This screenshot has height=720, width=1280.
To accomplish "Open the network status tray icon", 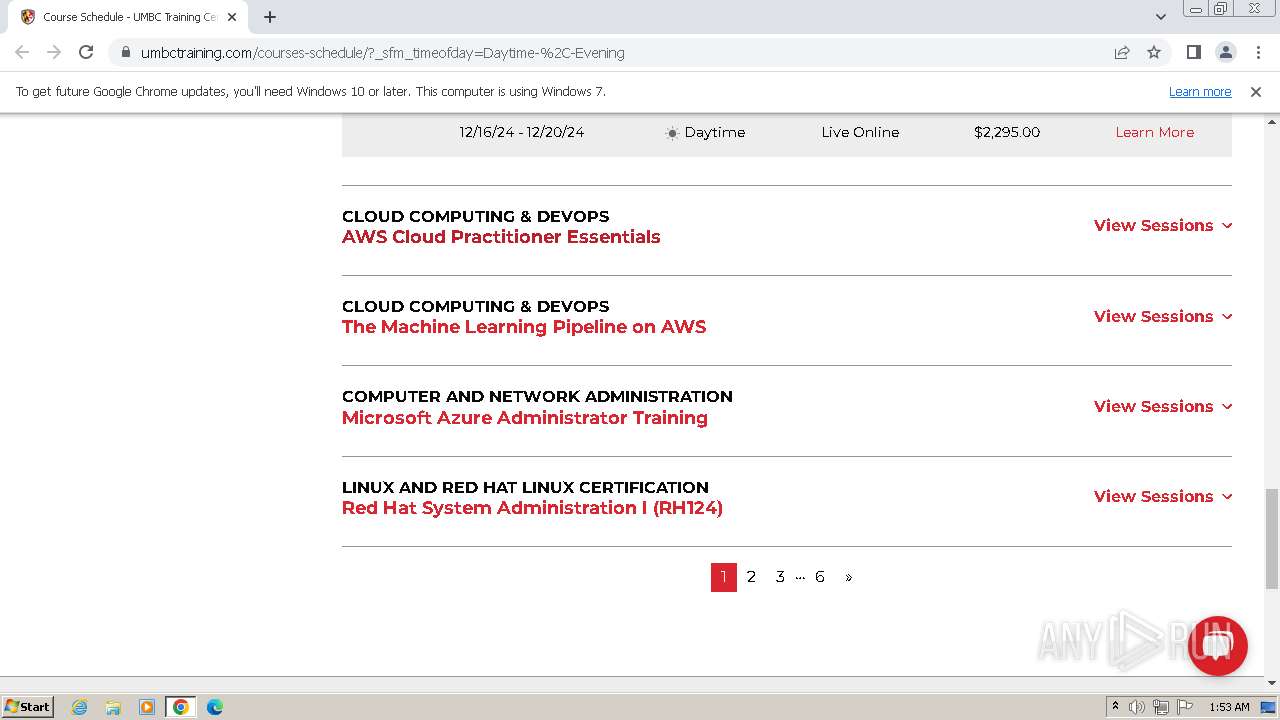I will [1161, 707].
